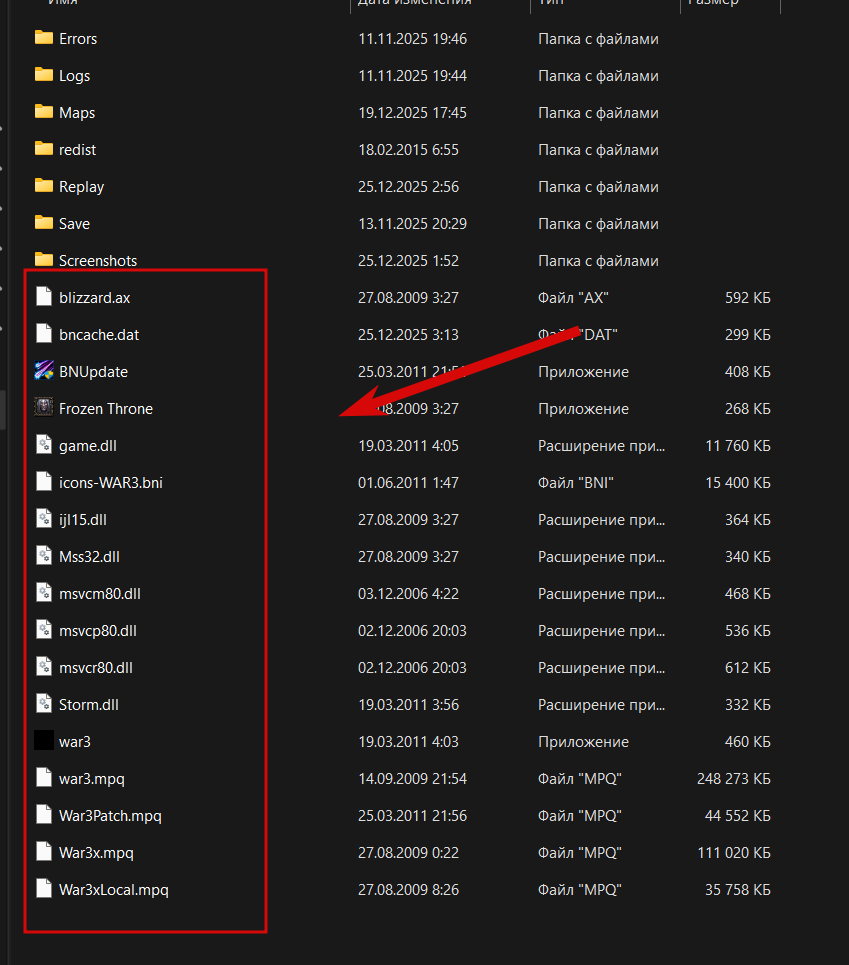Click the date 19.12.2025 17:45

pos(412,113)
